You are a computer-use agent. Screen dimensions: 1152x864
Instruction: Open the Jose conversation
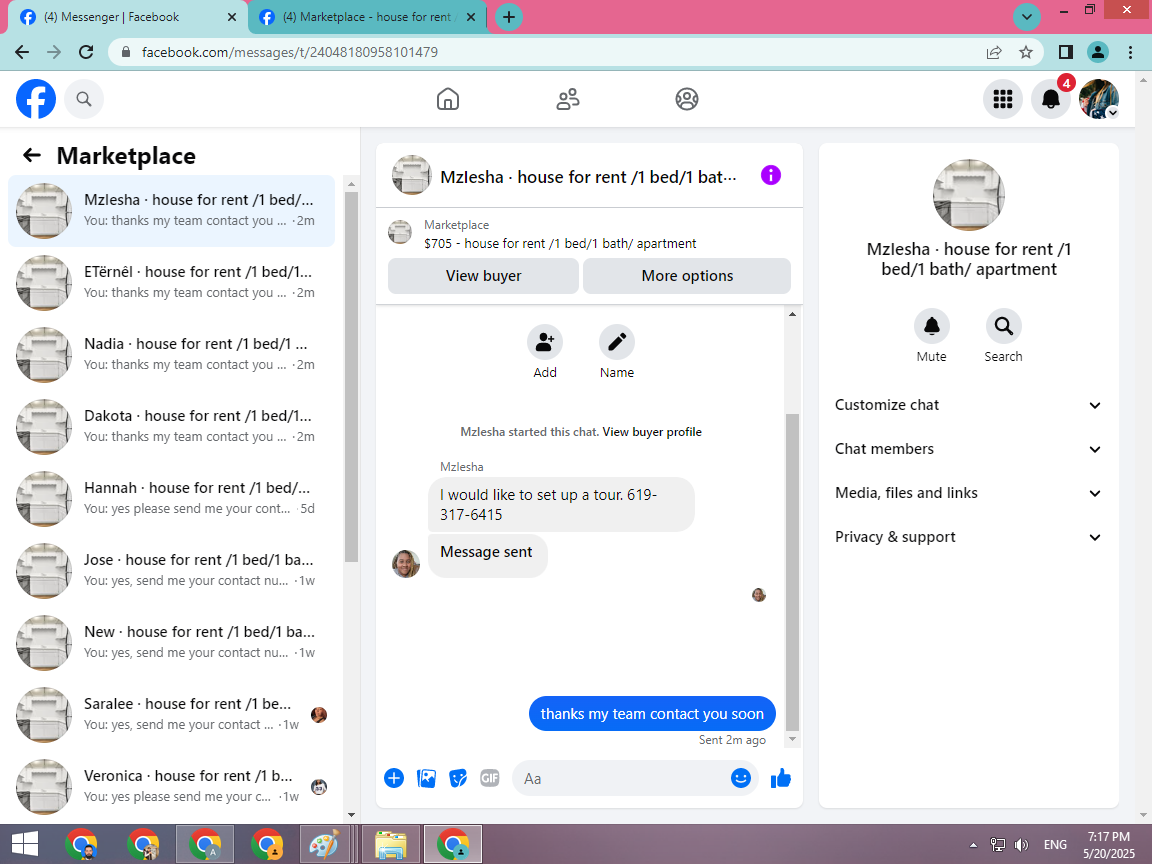pos(171,571)
